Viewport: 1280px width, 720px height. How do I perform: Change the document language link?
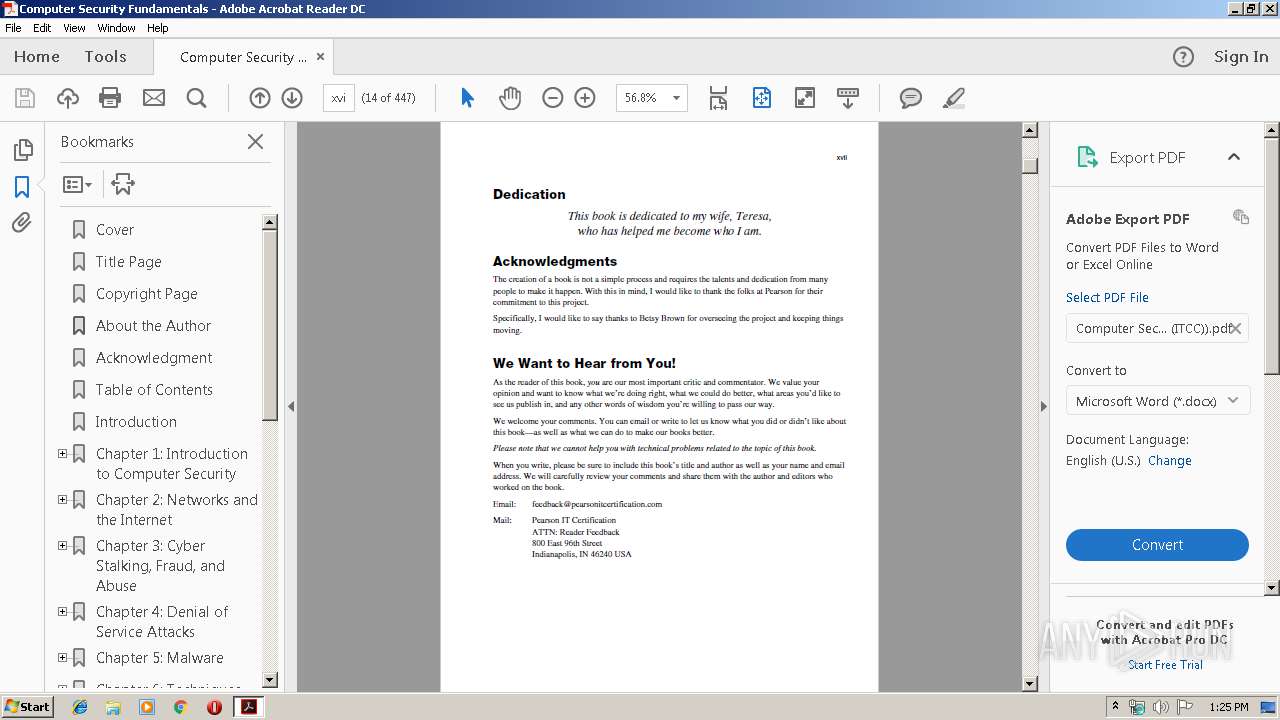(1170, 461)
